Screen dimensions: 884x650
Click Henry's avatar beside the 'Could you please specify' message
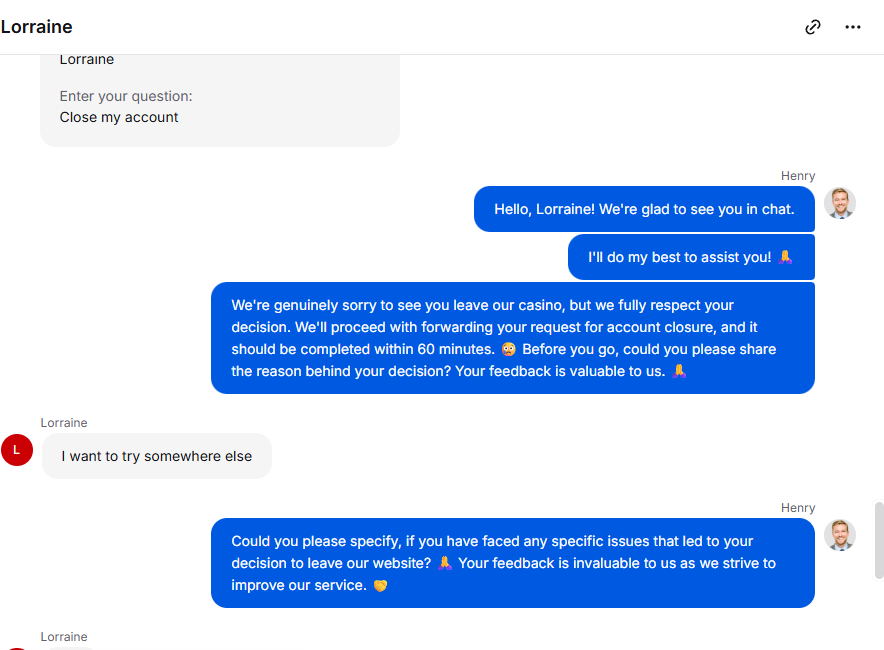click(x=840, y=535)
